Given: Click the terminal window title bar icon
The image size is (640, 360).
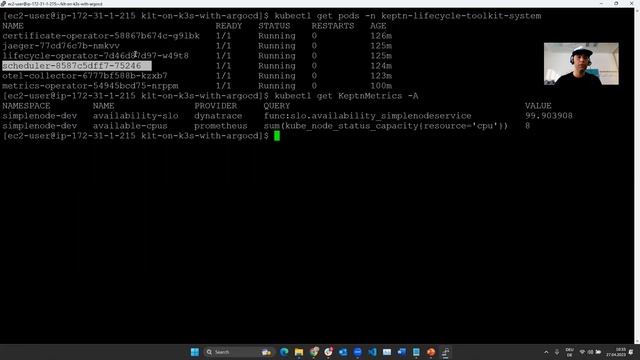Looking at the screenshot, I should tap(3, 3).
